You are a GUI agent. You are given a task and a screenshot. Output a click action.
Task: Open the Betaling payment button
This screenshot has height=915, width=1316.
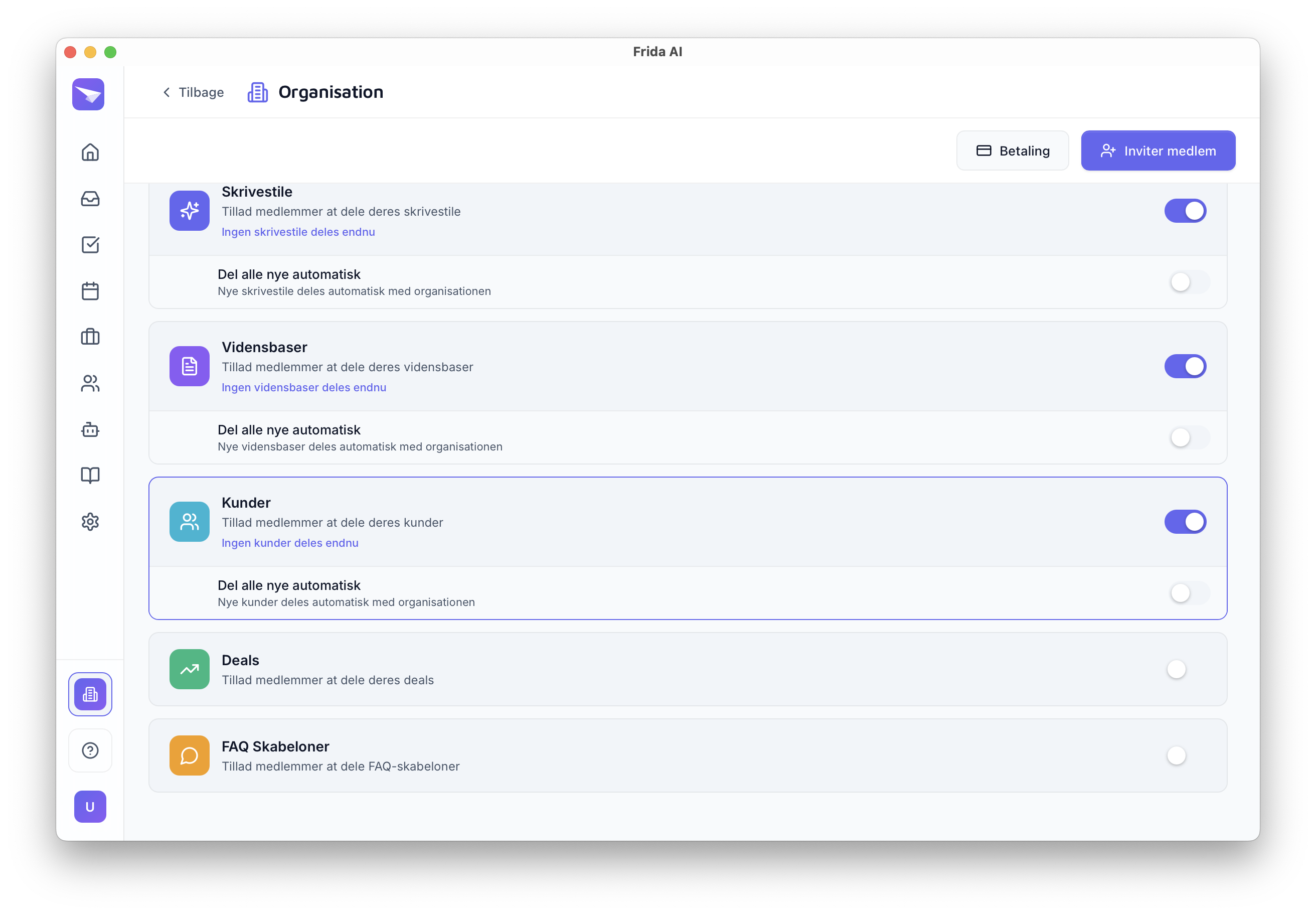click(1012, 151)
